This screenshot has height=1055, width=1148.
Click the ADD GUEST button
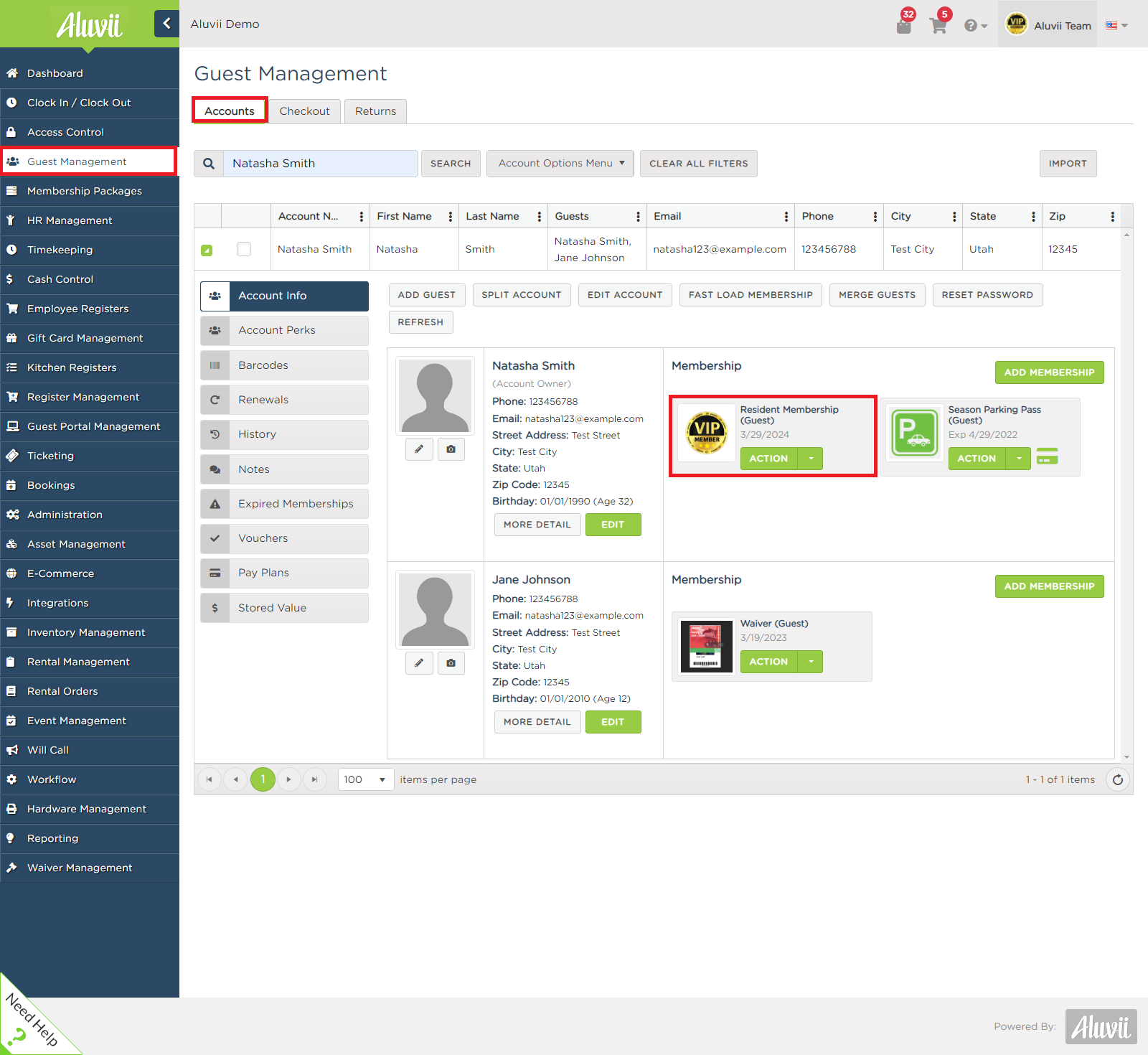coord(427,295)
